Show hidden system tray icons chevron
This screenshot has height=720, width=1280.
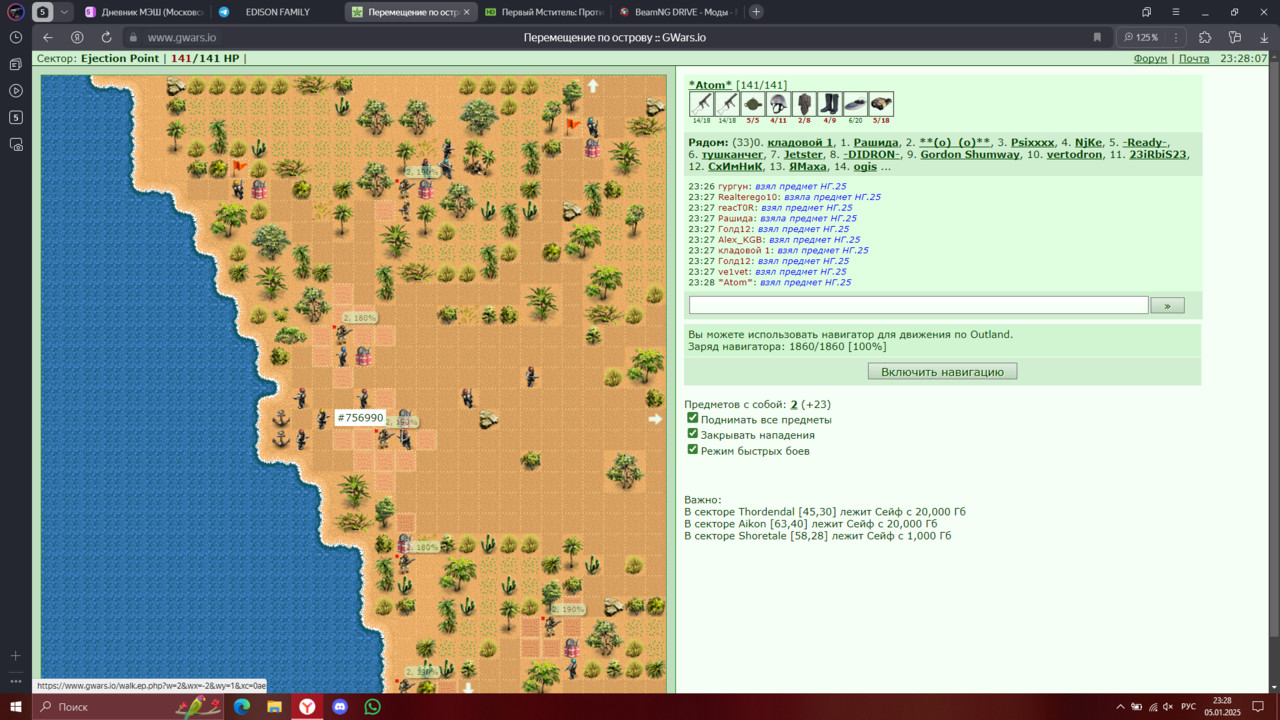click(1119, 707)
